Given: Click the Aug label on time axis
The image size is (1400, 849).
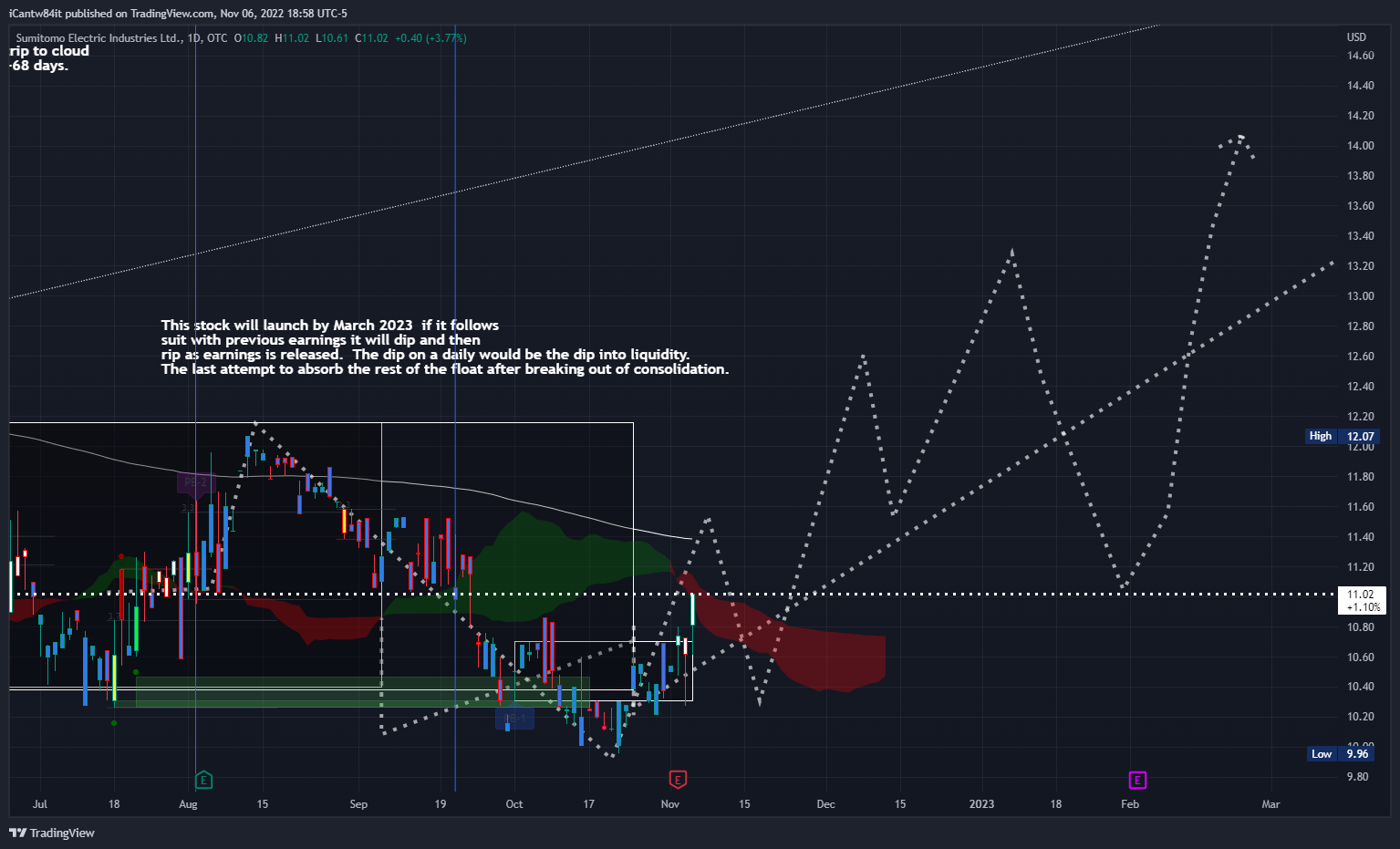Looking at the screenshot, I should pyautogui.click(x=188, y=804).
